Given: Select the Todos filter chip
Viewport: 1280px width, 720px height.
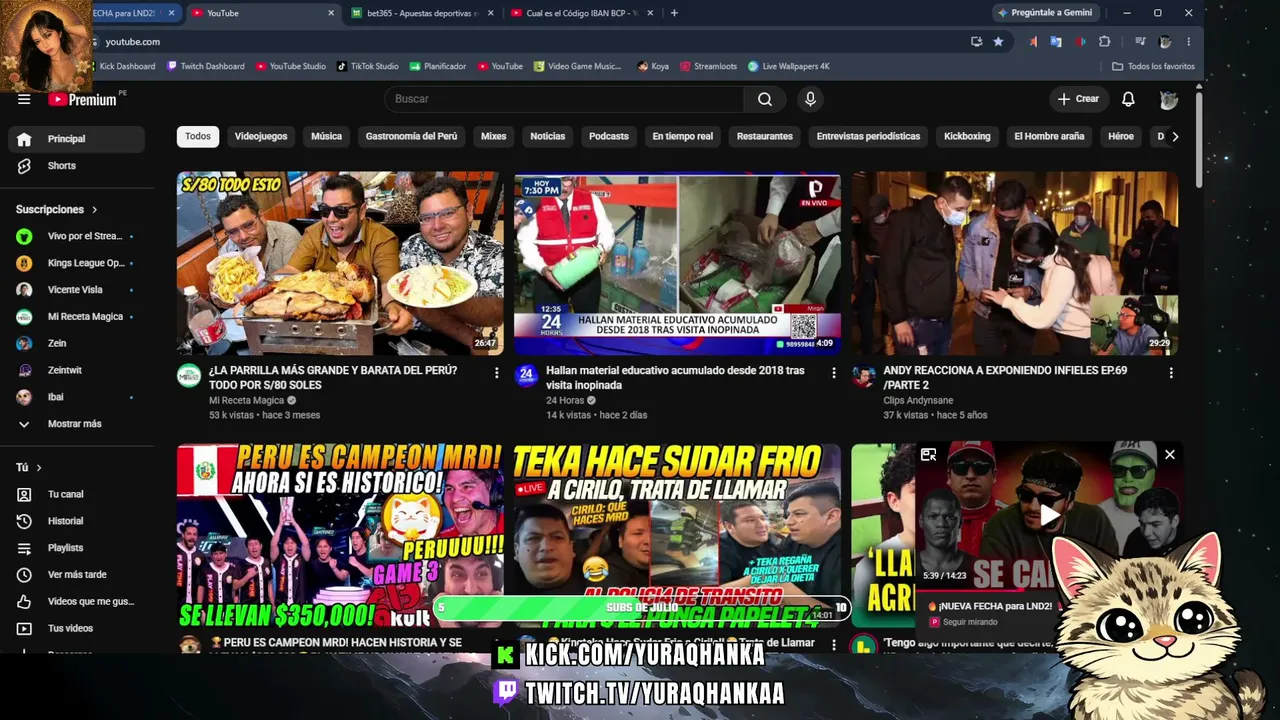Looking at the screenshot, I should (x=198, y=137).
